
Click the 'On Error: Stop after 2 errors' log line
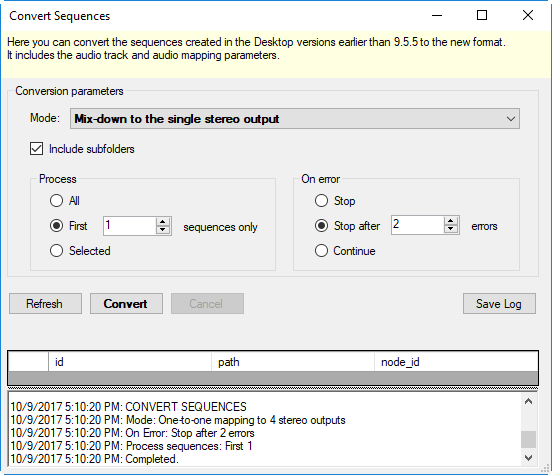(x=132, y=433)
